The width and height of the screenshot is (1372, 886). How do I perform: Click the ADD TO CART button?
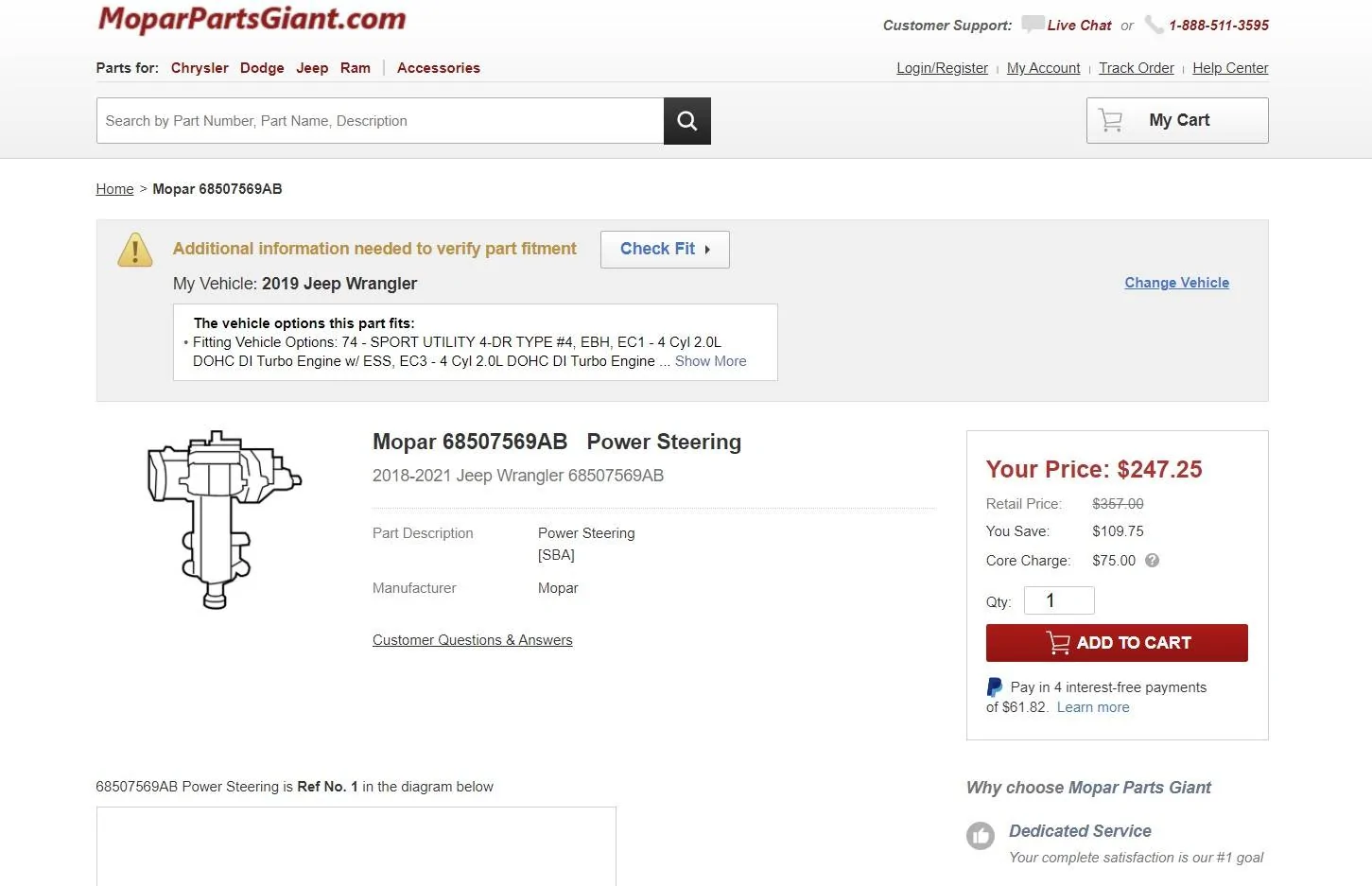tap(1117, 643)
